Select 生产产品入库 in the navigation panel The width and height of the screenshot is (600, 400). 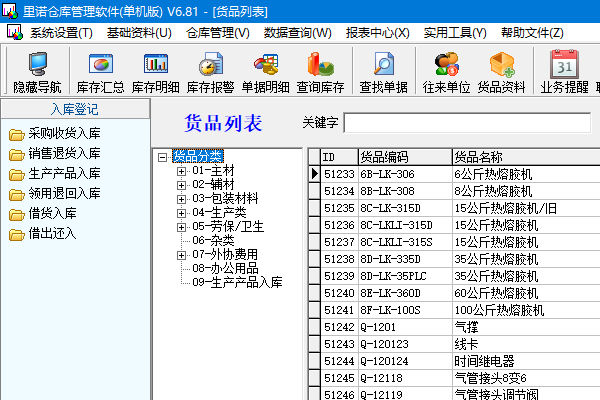64,173
